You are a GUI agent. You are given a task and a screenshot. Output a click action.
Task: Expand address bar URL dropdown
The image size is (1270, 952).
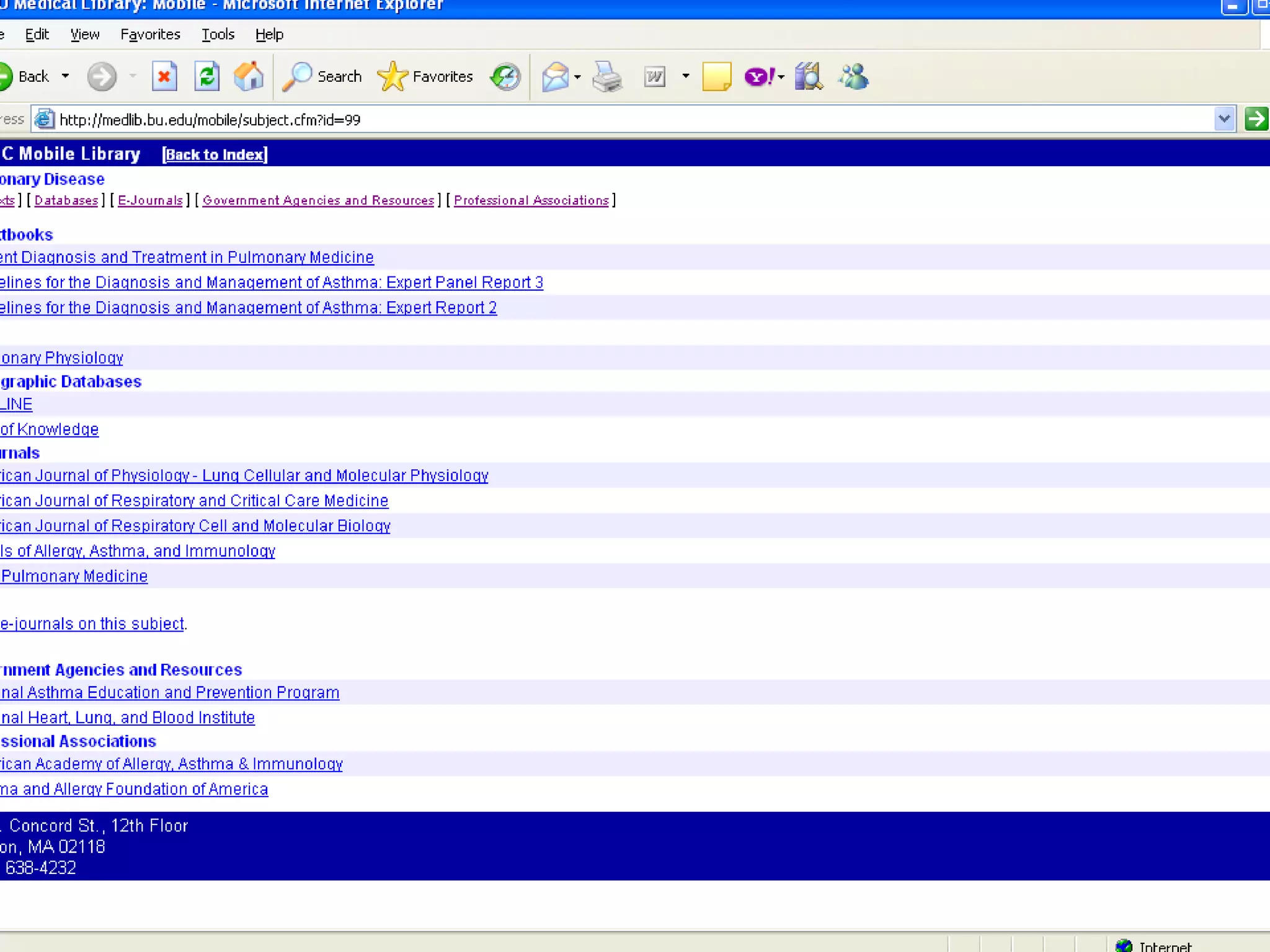click(x=1223, y=119)
